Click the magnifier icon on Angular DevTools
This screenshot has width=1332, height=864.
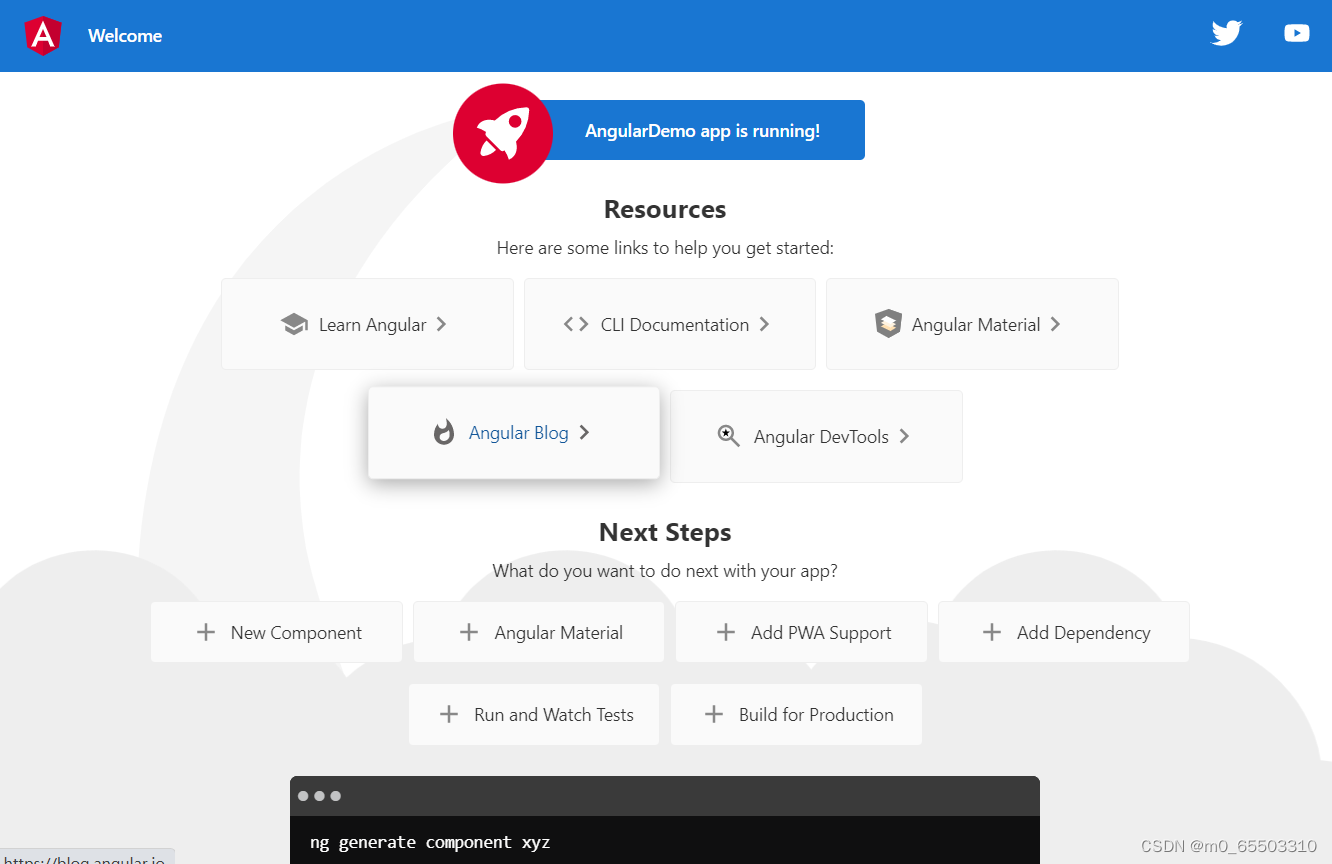pyautogui.click(x=729, y=436)
